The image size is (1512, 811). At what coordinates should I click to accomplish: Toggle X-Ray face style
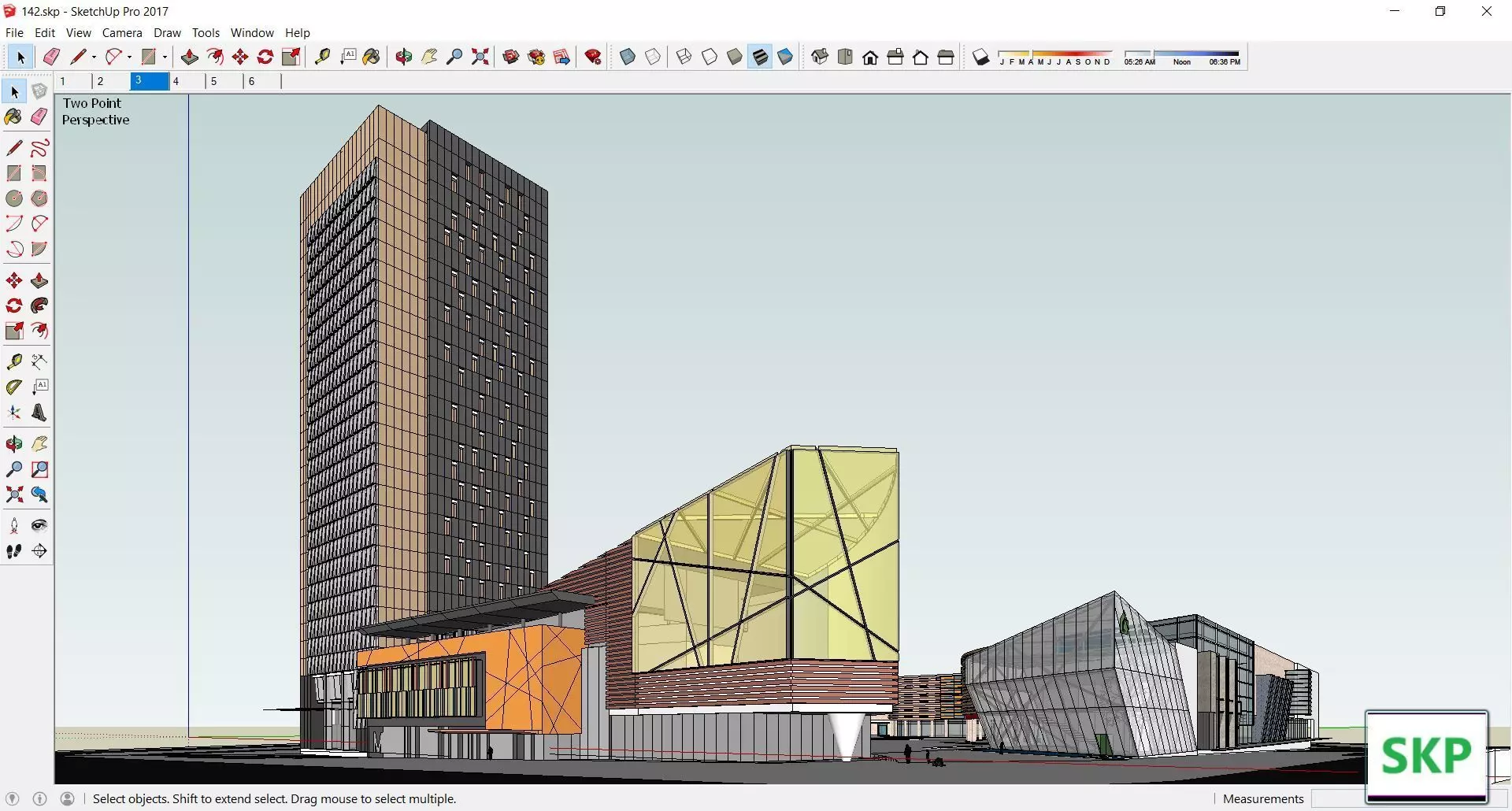coord(628,57)
